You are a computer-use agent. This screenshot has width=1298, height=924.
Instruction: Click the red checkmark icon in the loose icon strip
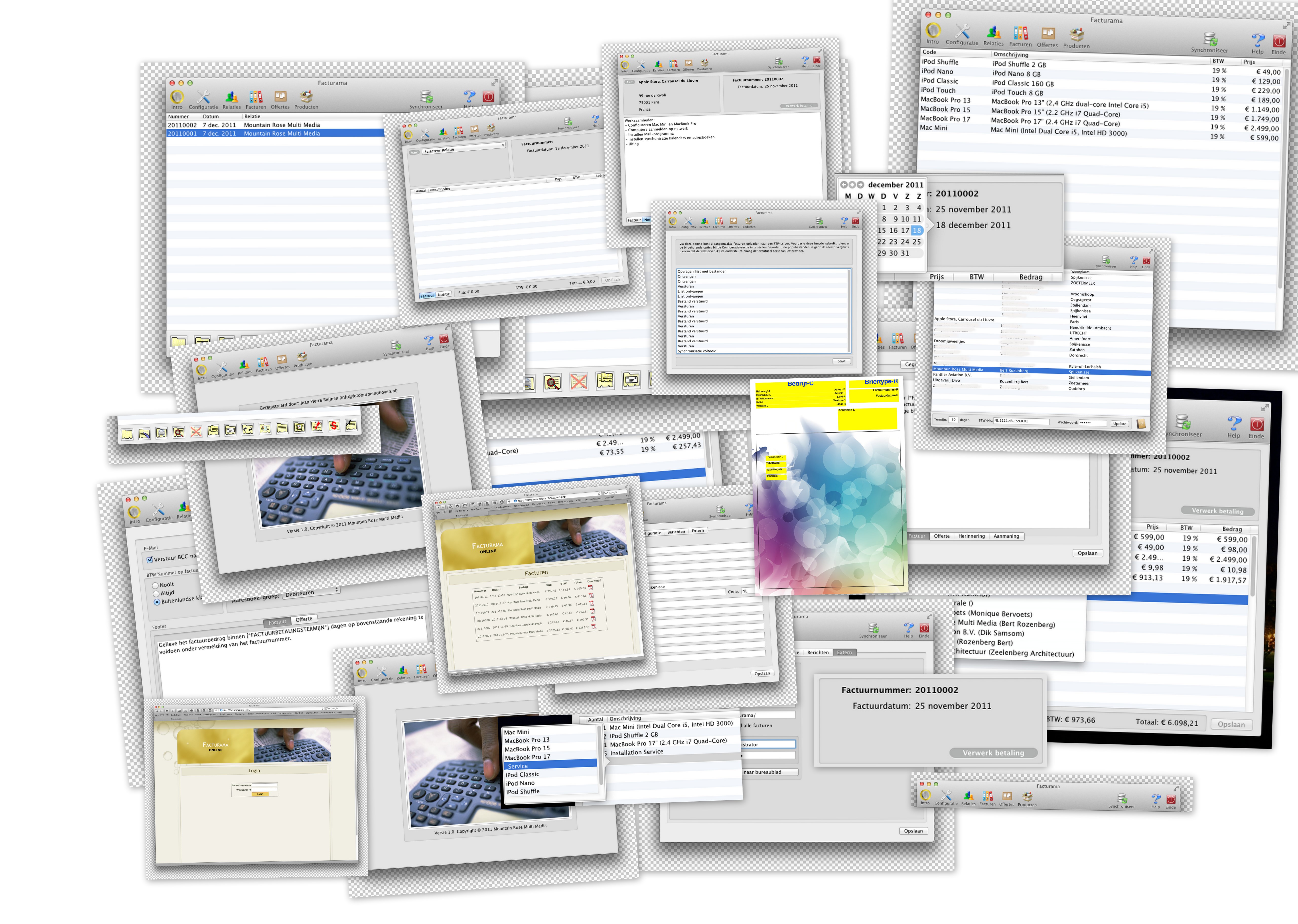pos(317,426)
